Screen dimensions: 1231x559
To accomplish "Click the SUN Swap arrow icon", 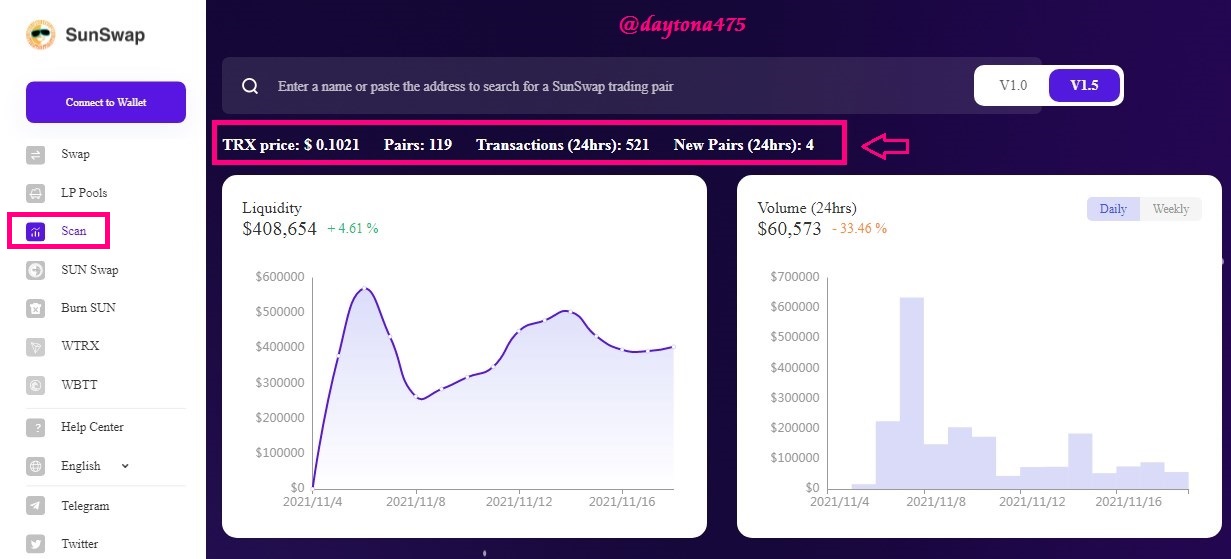I will 35,270.
